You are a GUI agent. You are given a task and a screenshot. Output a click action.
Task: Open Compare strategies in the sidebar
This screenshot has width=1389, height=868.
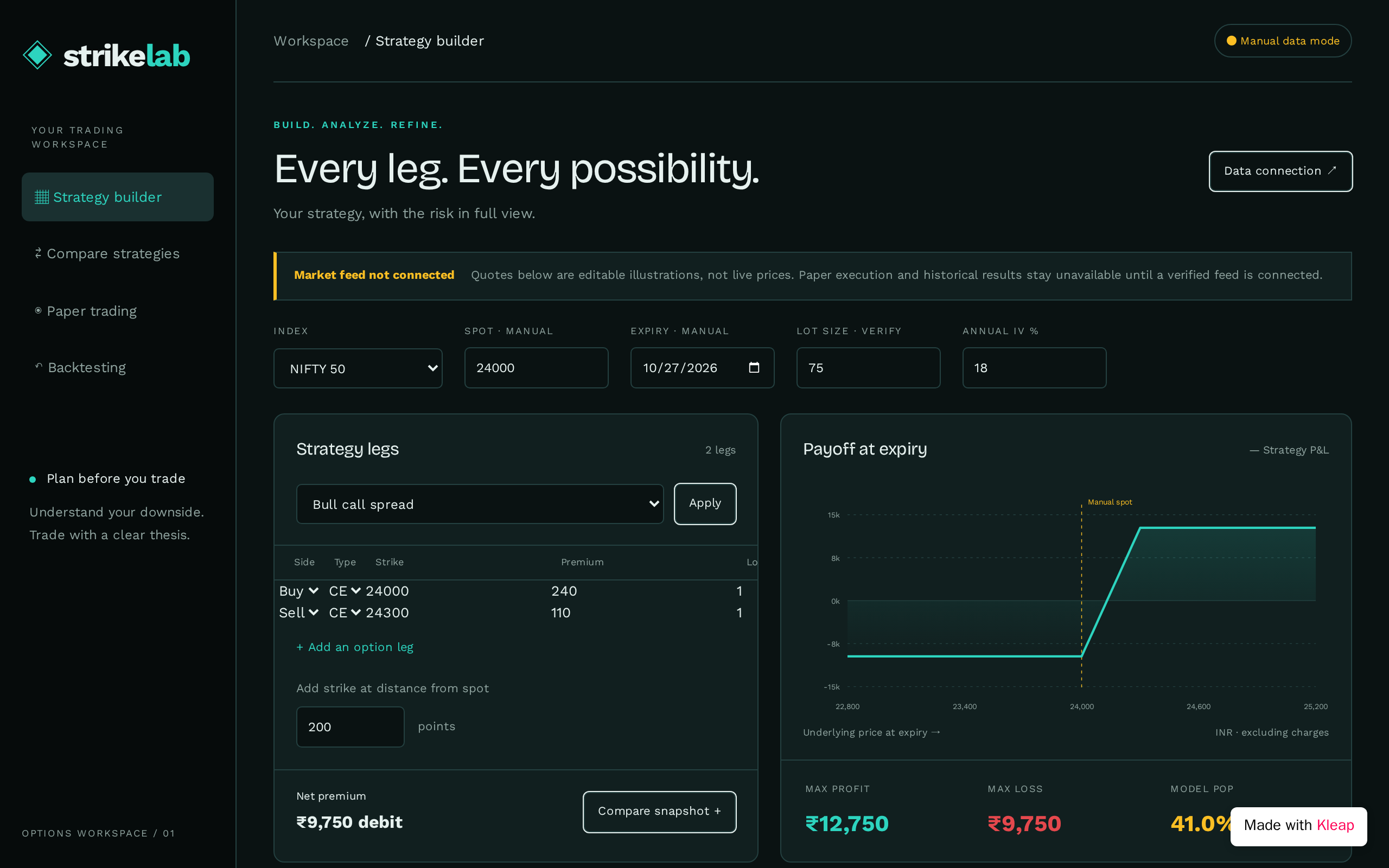(118, 254)
